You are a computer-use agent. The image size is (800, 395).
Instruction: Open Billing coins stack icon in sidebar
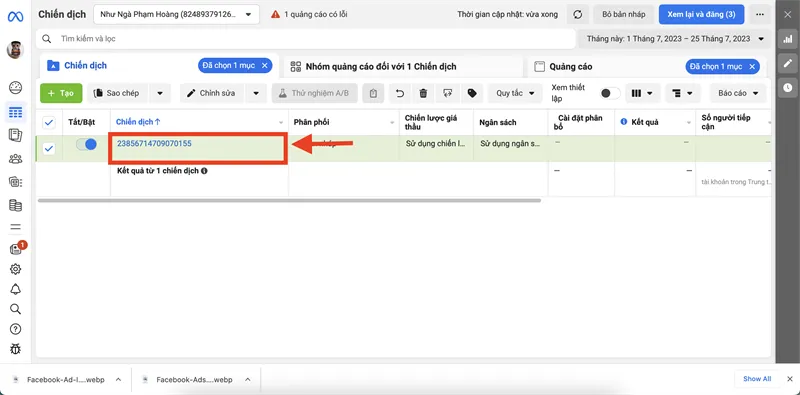(15, 206)
